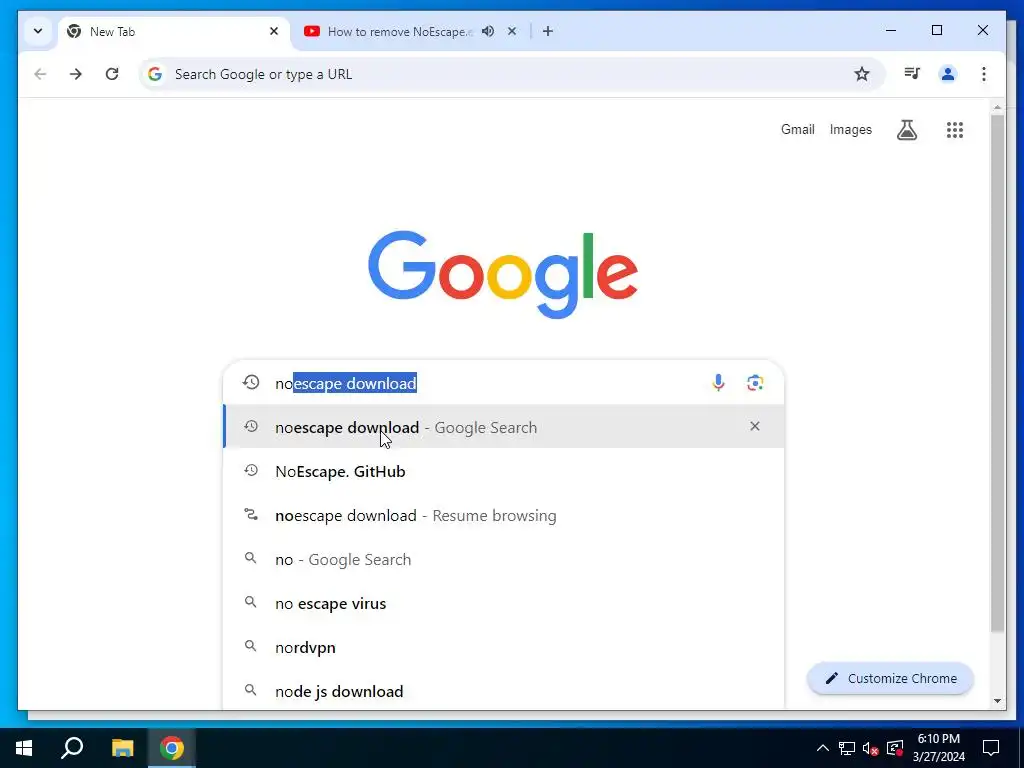Viewport: 1024px width, 768px height.
Task: Select the node js download suggestion
Action: 504,691
